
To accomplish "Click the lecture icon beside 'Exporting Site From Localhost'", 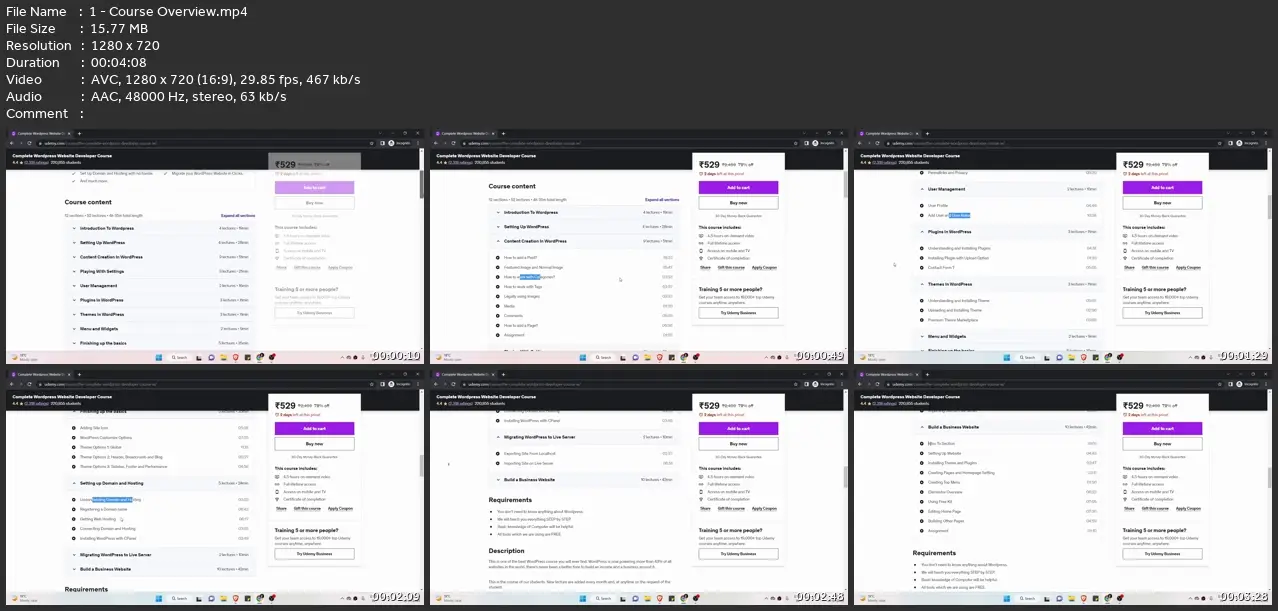I will 498,453.
